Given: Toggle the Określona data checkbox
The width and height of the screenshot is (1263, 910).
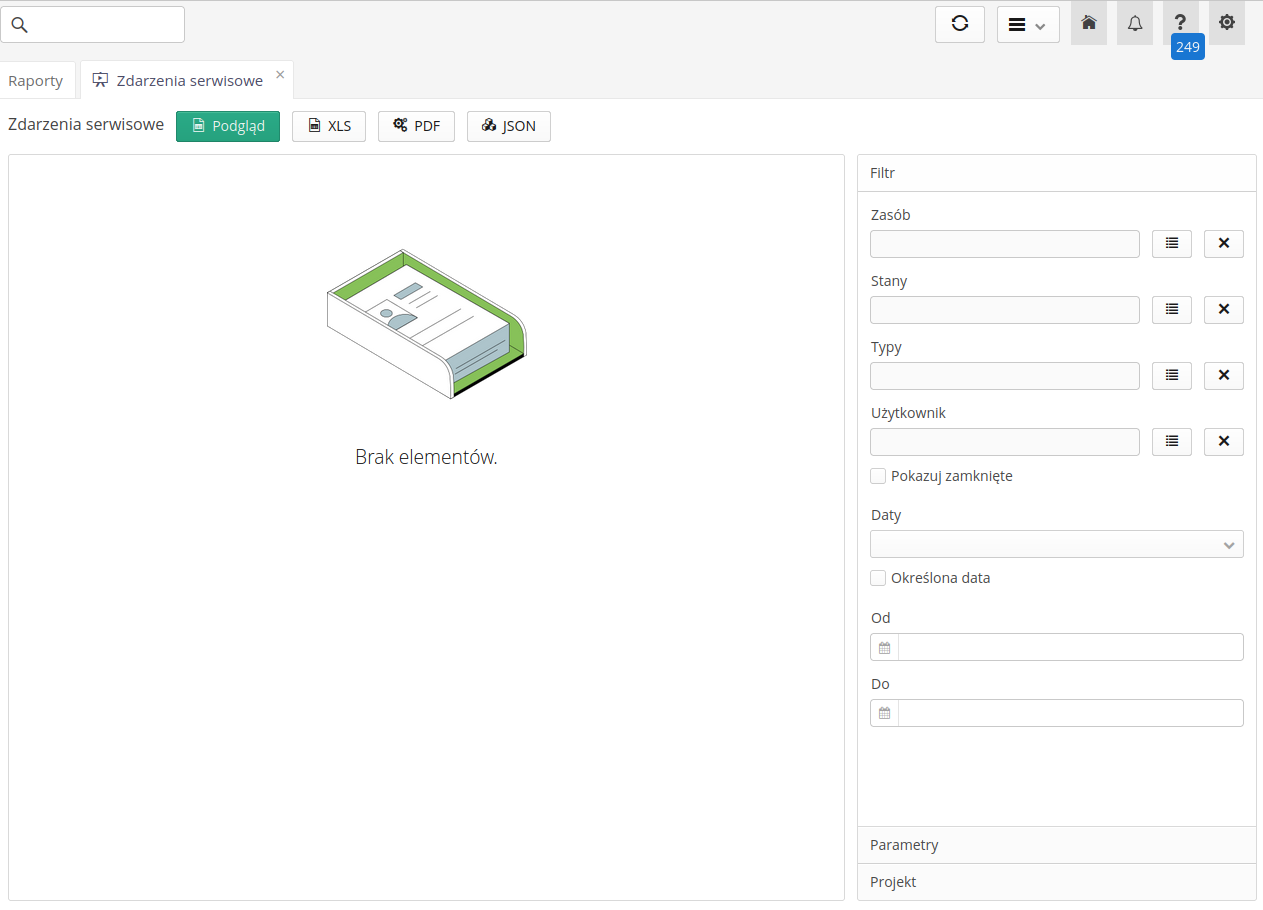Looking at the screenshot, I should point(878,578).
